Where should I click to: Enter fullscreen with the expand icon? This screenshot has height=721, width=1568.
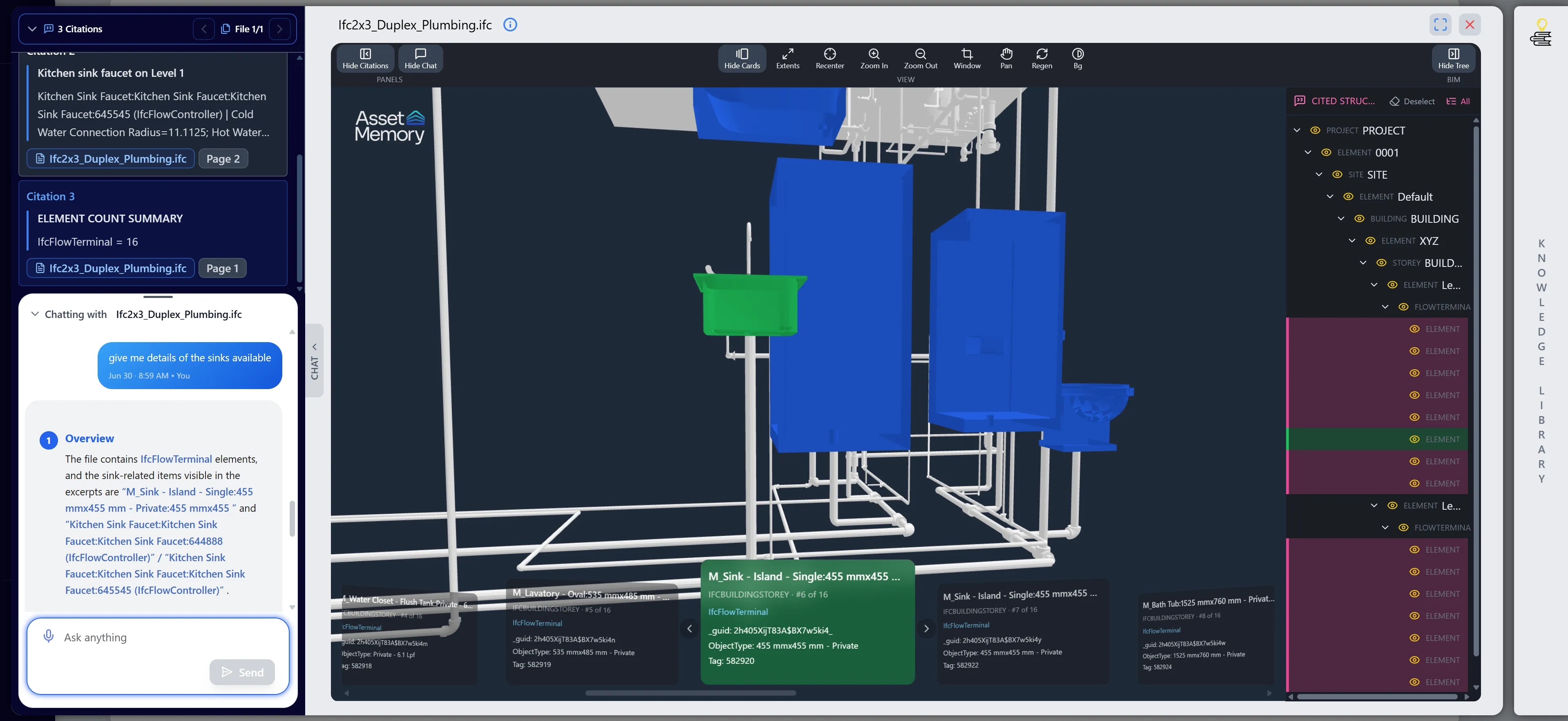(1440, 25)
